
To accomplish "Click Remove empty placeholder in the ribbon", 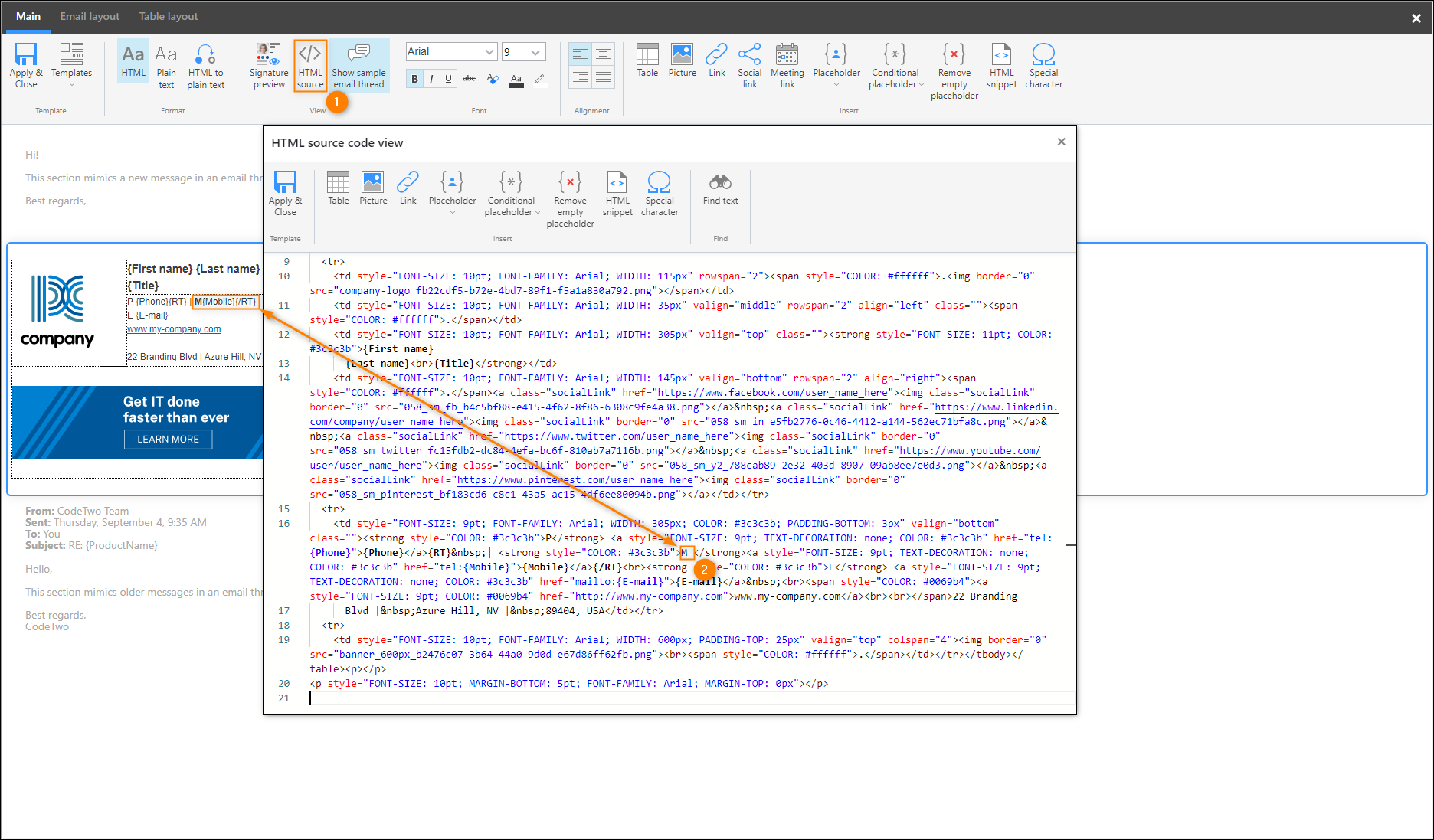I will (954, 69).
